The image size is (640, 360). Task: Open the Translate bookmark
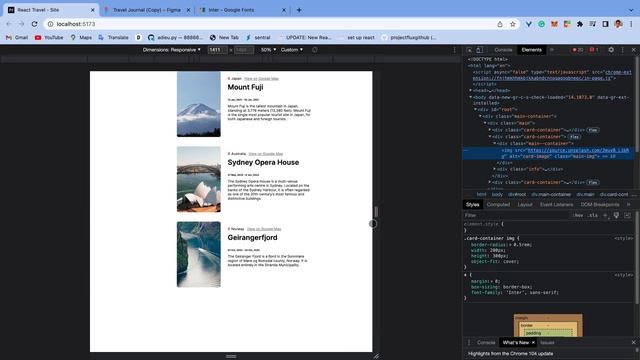pyautogui.click(x=113, y=38)
